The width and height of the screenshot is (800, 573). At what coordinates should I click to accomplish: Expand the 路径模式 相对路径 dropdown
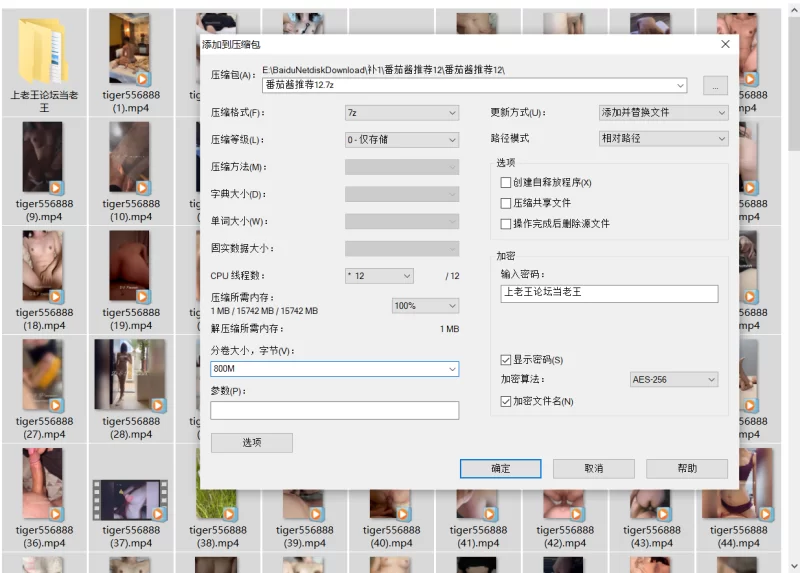point(663,138)
